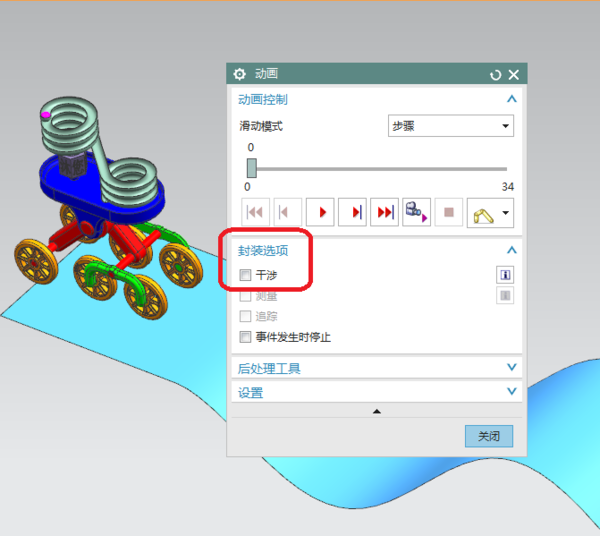Viewport: 600px width, 536px height.
Task: Click the magenta point on the spring
Action: pos(46,114)
